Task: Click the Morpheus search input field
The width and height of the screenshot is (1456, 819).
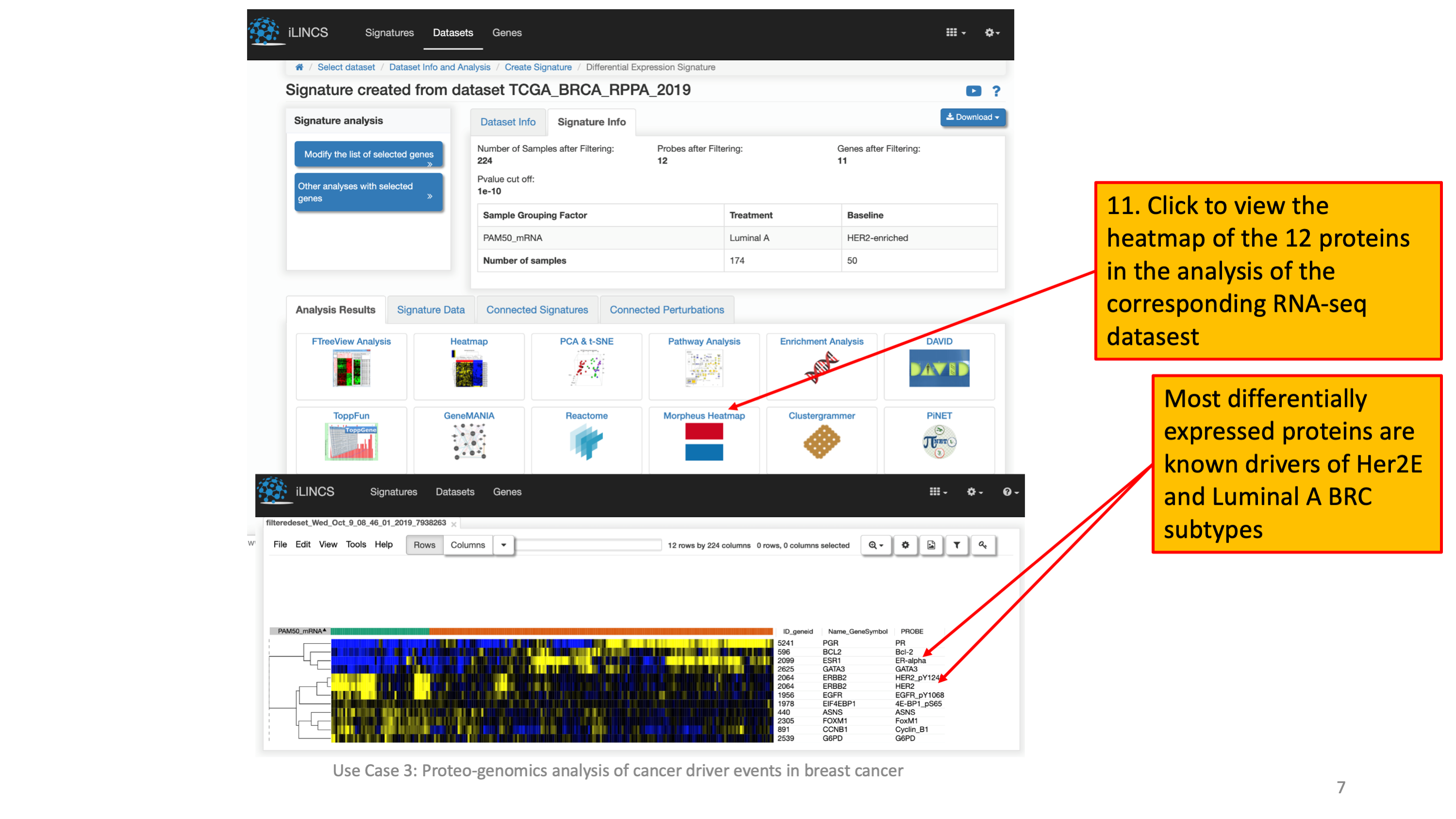Action: [588, 545]
